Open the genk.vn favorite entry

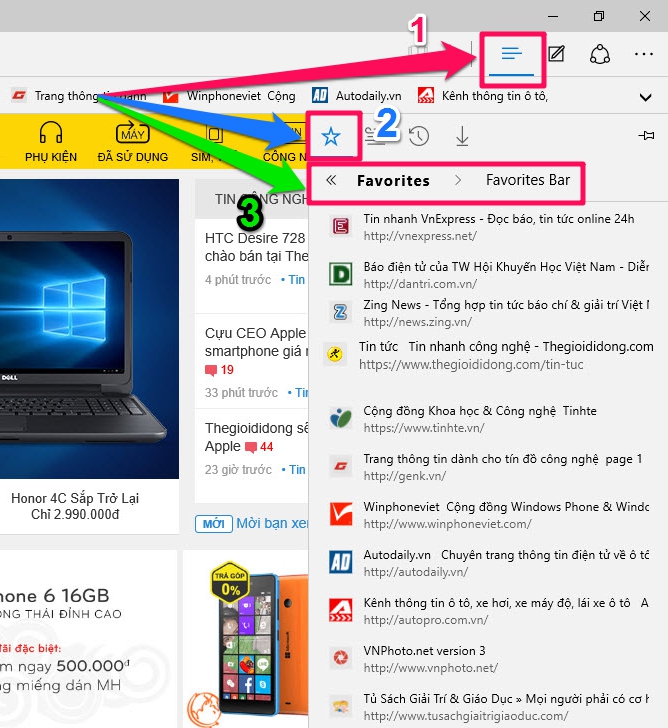click(x=487, y=467)
